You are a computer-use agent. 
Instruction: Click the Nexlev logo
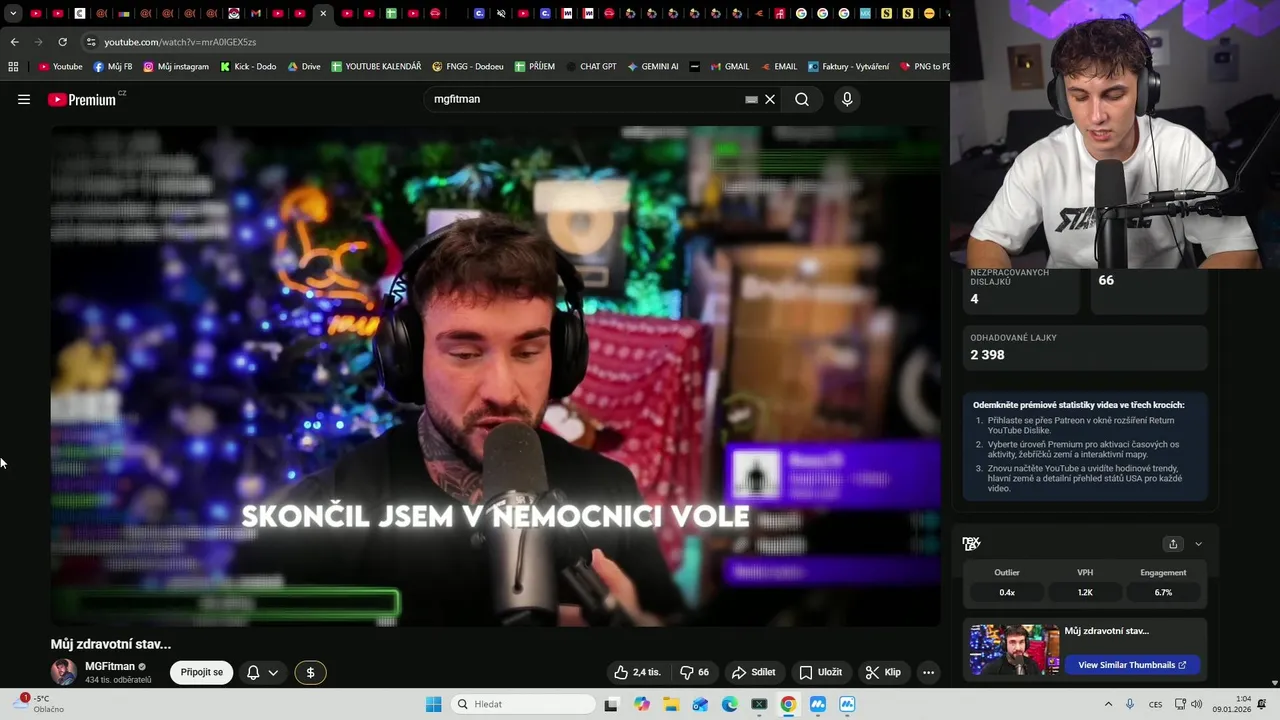[971, 544]
